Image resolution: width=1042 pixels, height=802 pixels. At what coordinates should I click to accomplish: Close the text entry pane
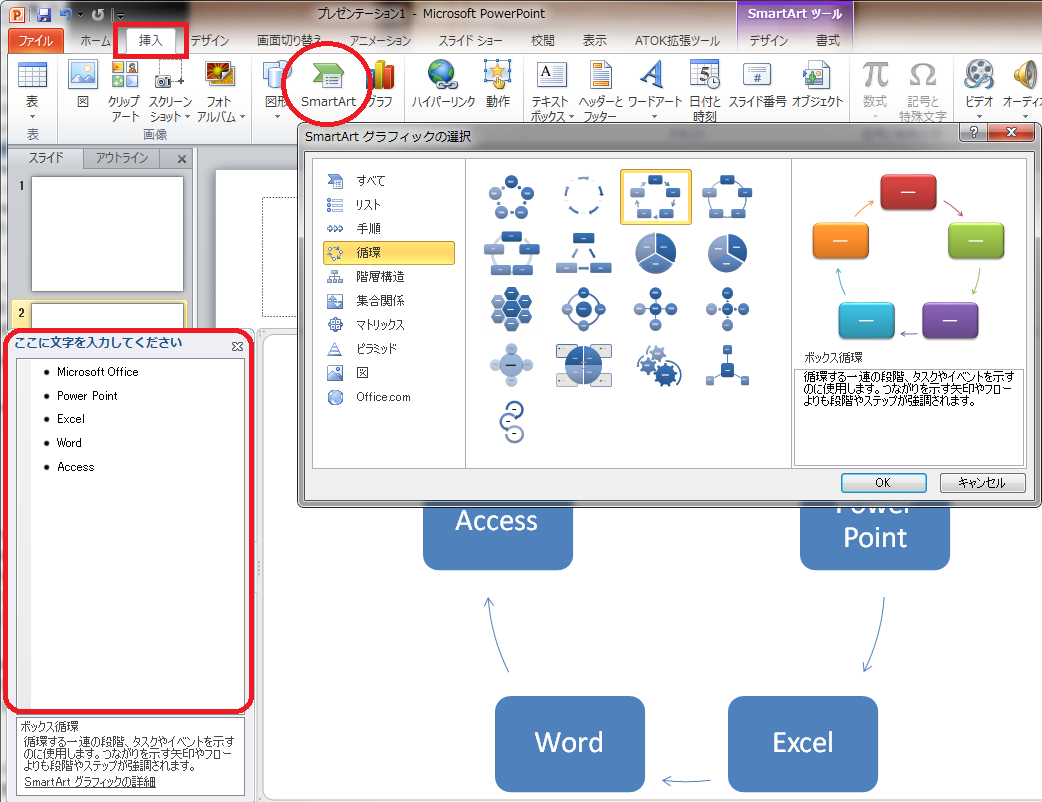click(x=237, y=346)
